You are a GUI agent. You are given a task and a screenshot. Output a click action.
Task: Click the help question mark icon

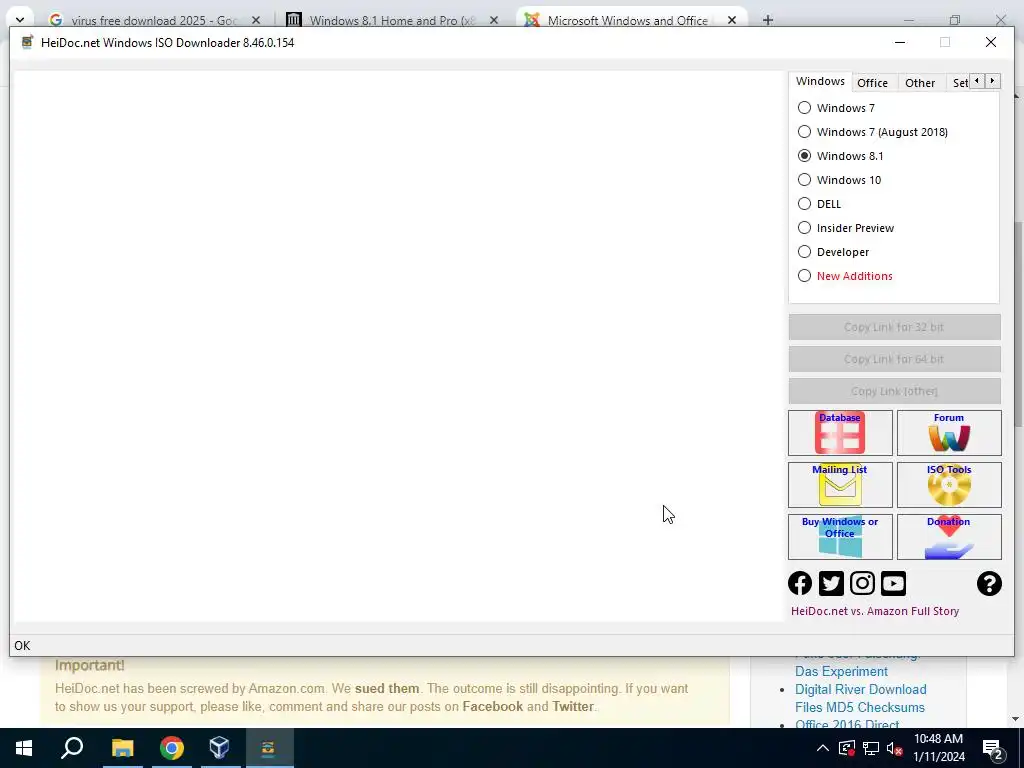(x=989, y=583)
